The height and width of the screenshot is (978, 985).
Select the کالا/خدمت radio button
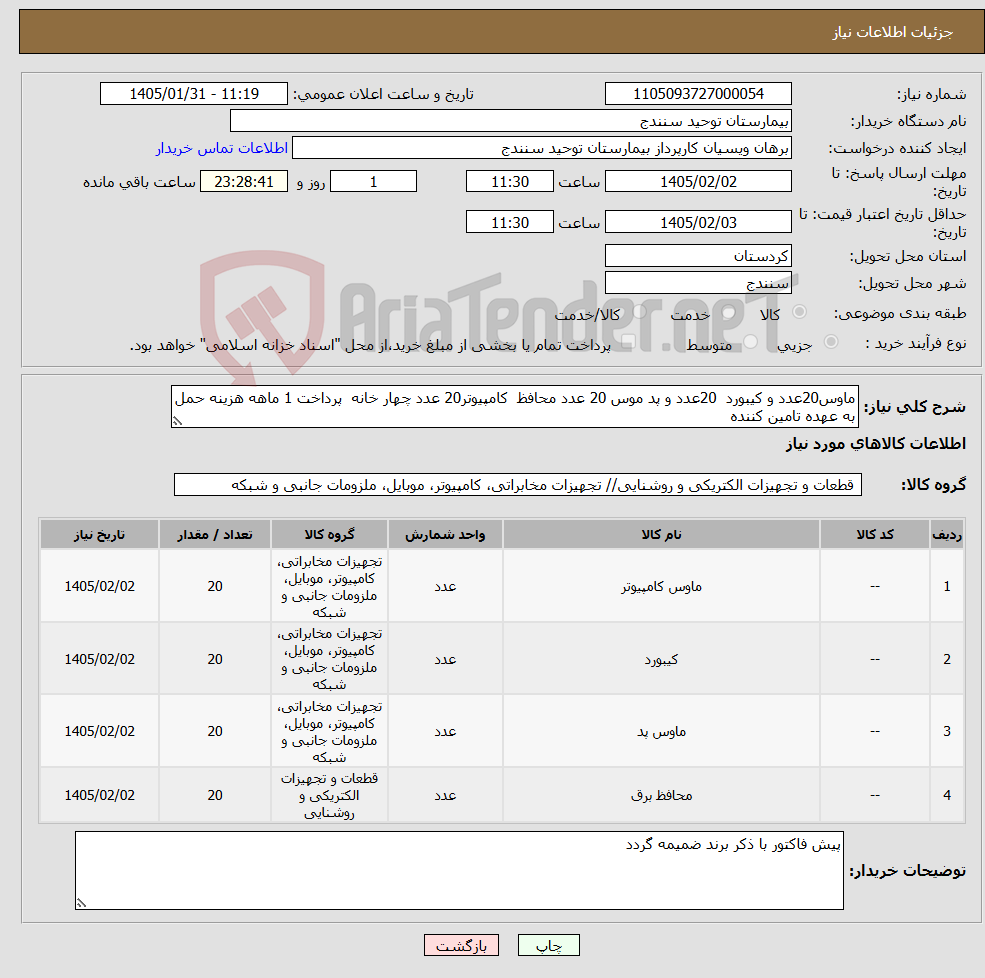640,312
